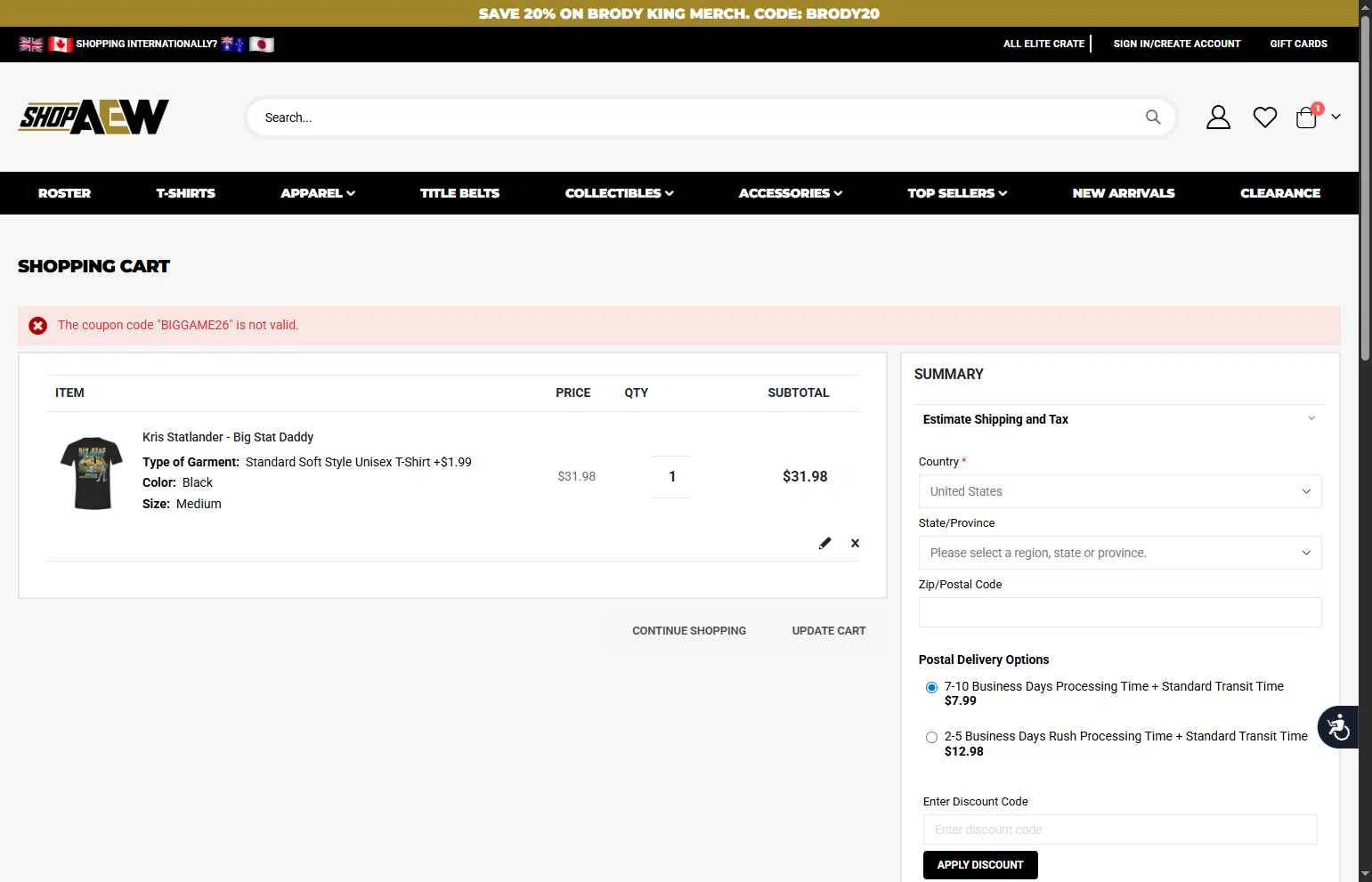Collapse Estimate Shipping and Tax section
Viewport: 1372px width, 882px height.
tap(1120, 419)
